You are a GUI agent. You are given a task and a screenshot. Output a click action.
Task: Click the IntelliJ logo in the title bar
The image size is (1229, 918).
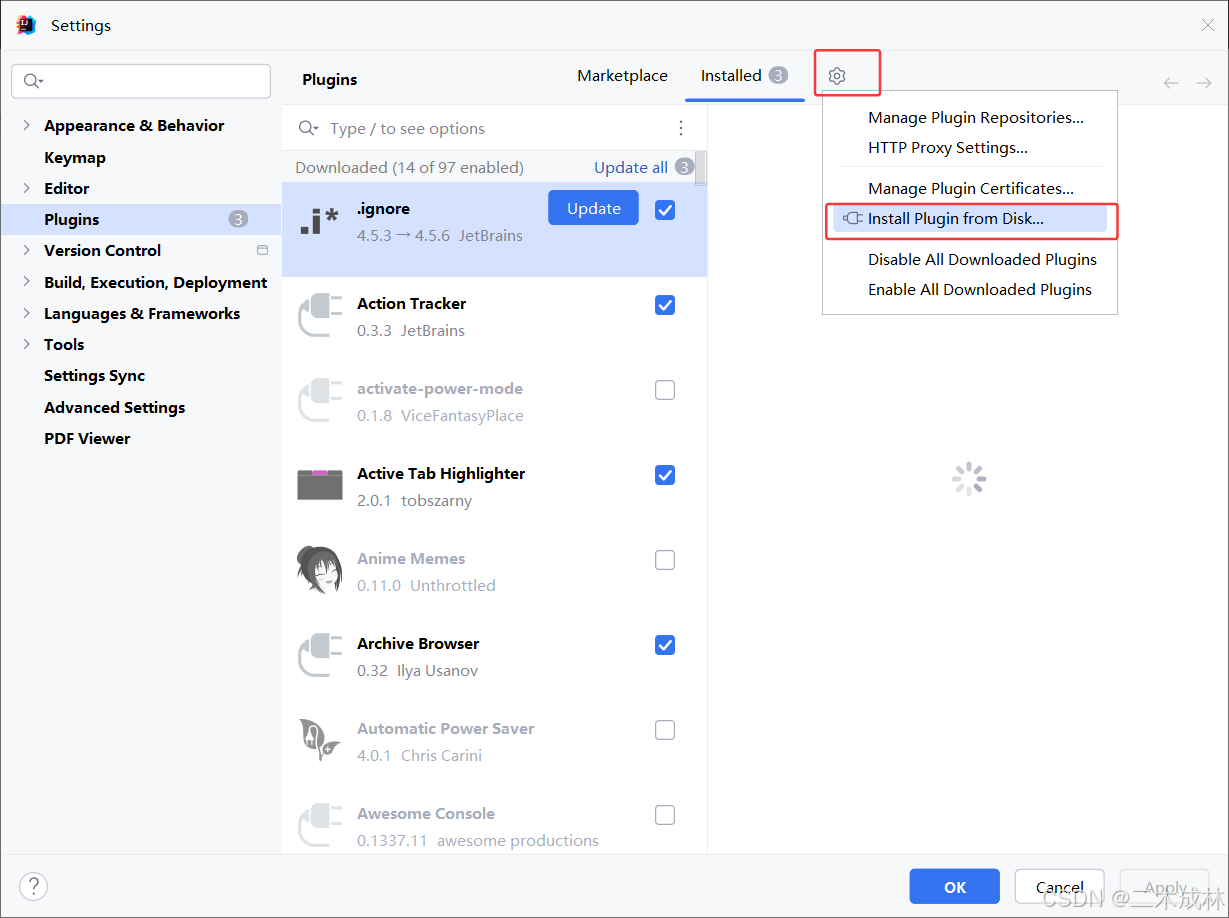26,25
